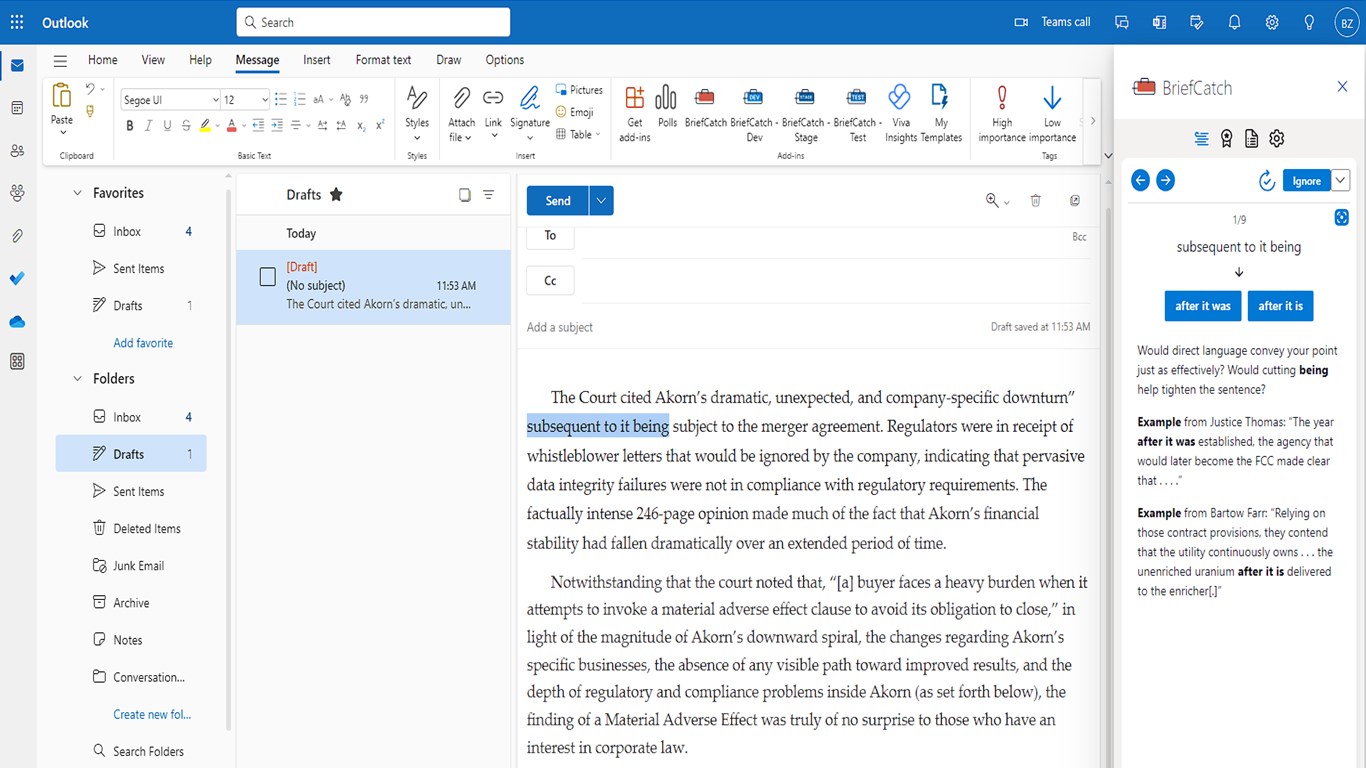
Task: Click the Add favorite link
Action: 143,343
